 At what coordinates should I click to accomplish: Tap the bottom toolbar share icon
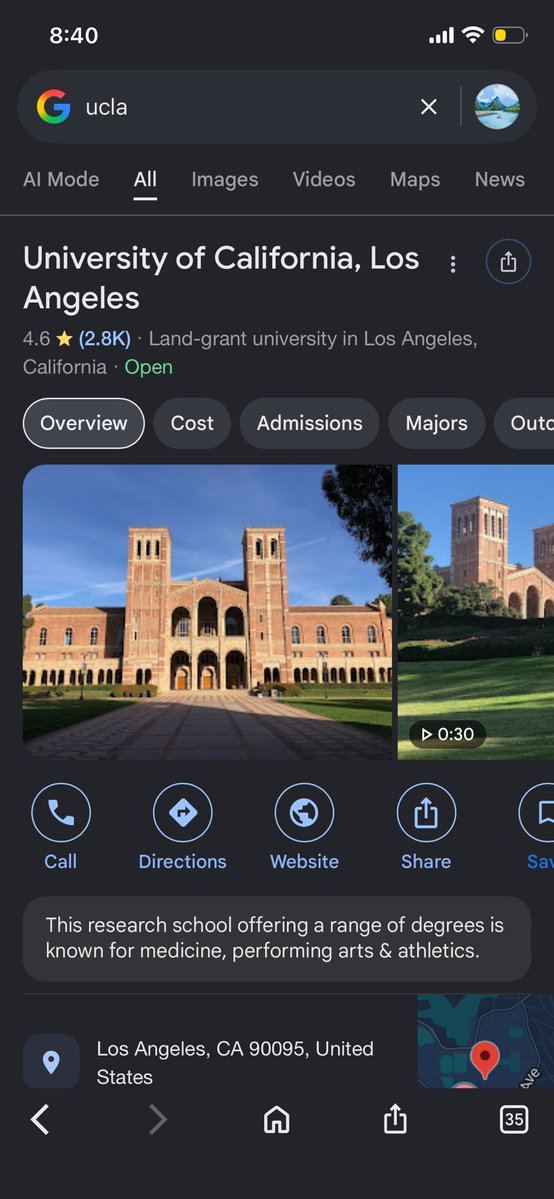pos(395,1120)
